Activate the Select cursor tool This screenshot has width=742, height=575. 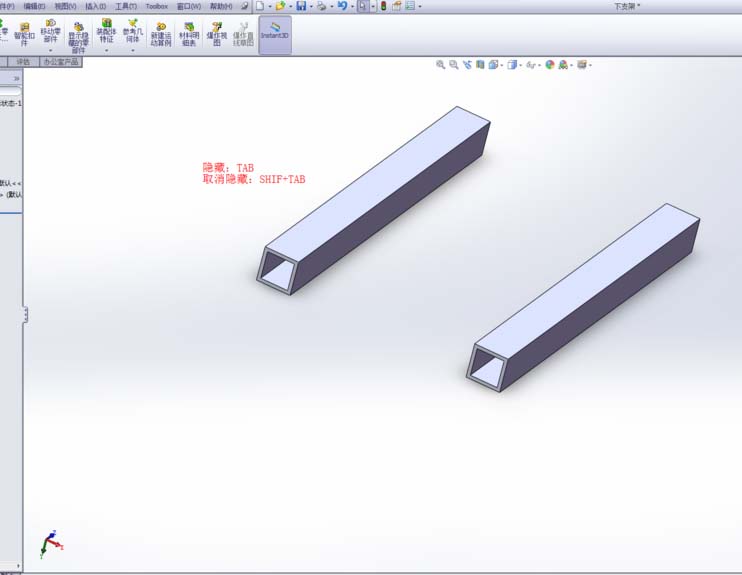click(363, 6)
